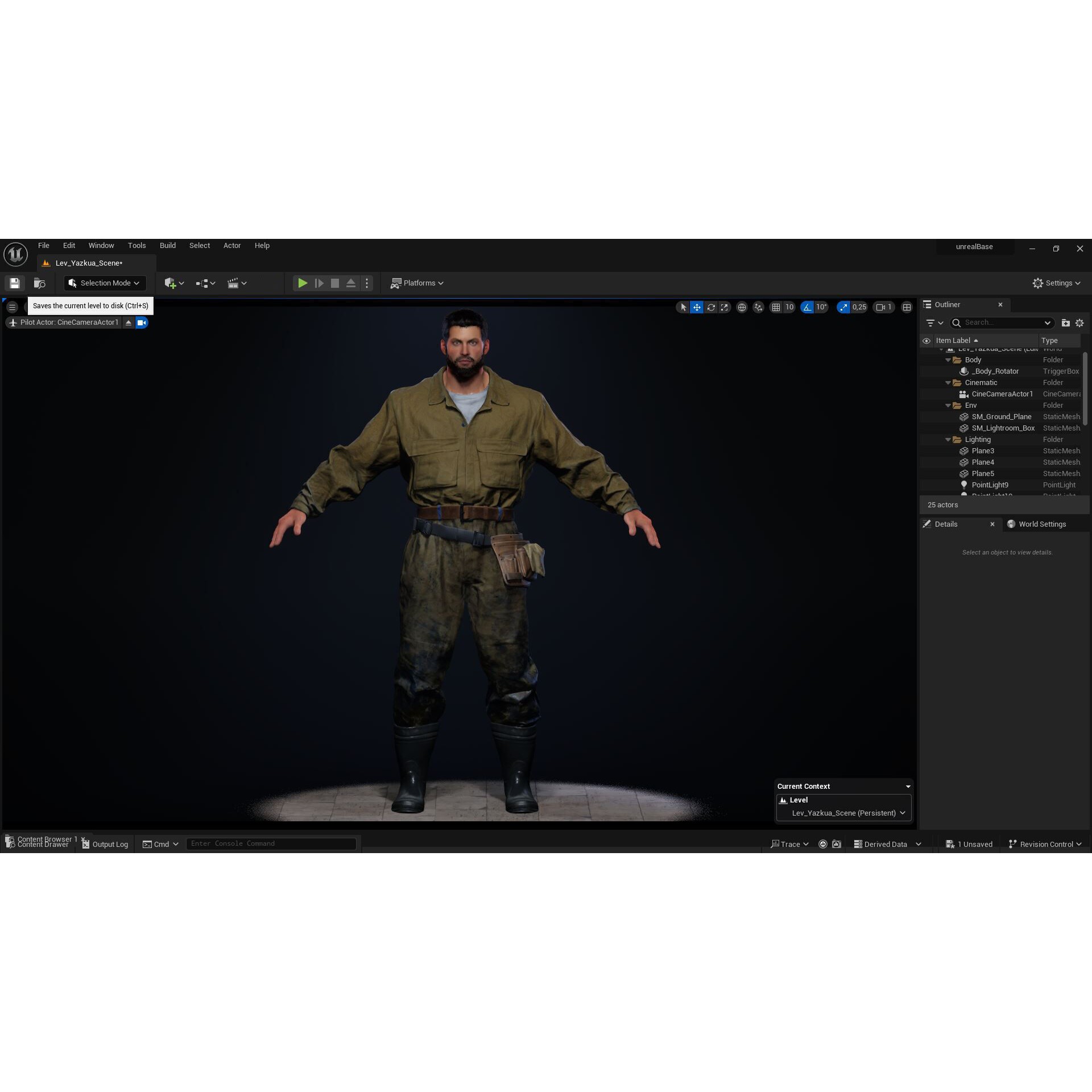Image resolution: width=1092 pixels, height=1092 pixels.
Task: Open the Tools menu
Action: 136,246
